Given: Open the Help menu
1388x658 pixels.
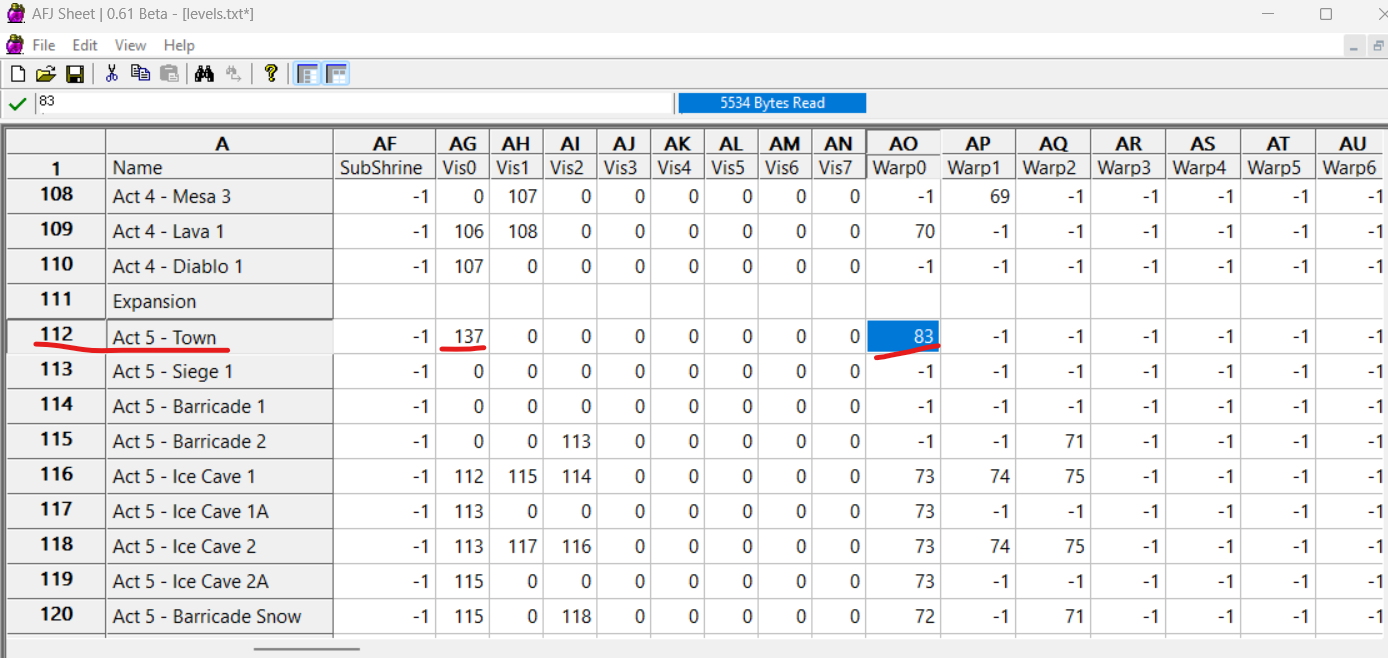Looking at the screenshot, I should pyautogui.click(x=179, y=45).
